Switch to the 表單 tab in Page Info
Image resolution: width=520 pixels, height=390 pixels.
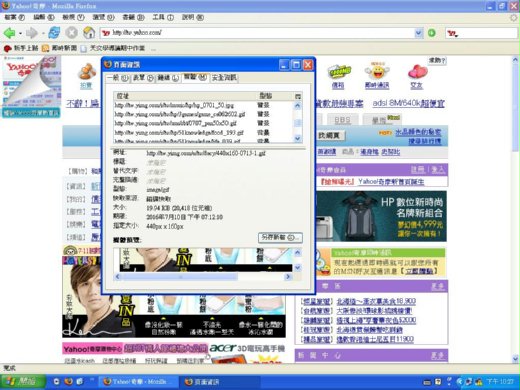pyautogui.click(x=143, y=78)
